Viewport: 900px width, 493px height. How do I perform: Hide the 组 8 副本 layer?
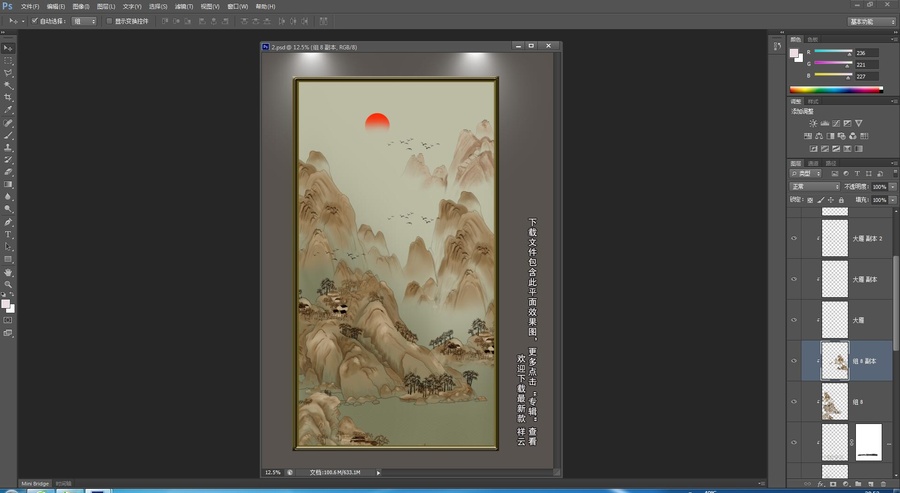click(794, 360)
